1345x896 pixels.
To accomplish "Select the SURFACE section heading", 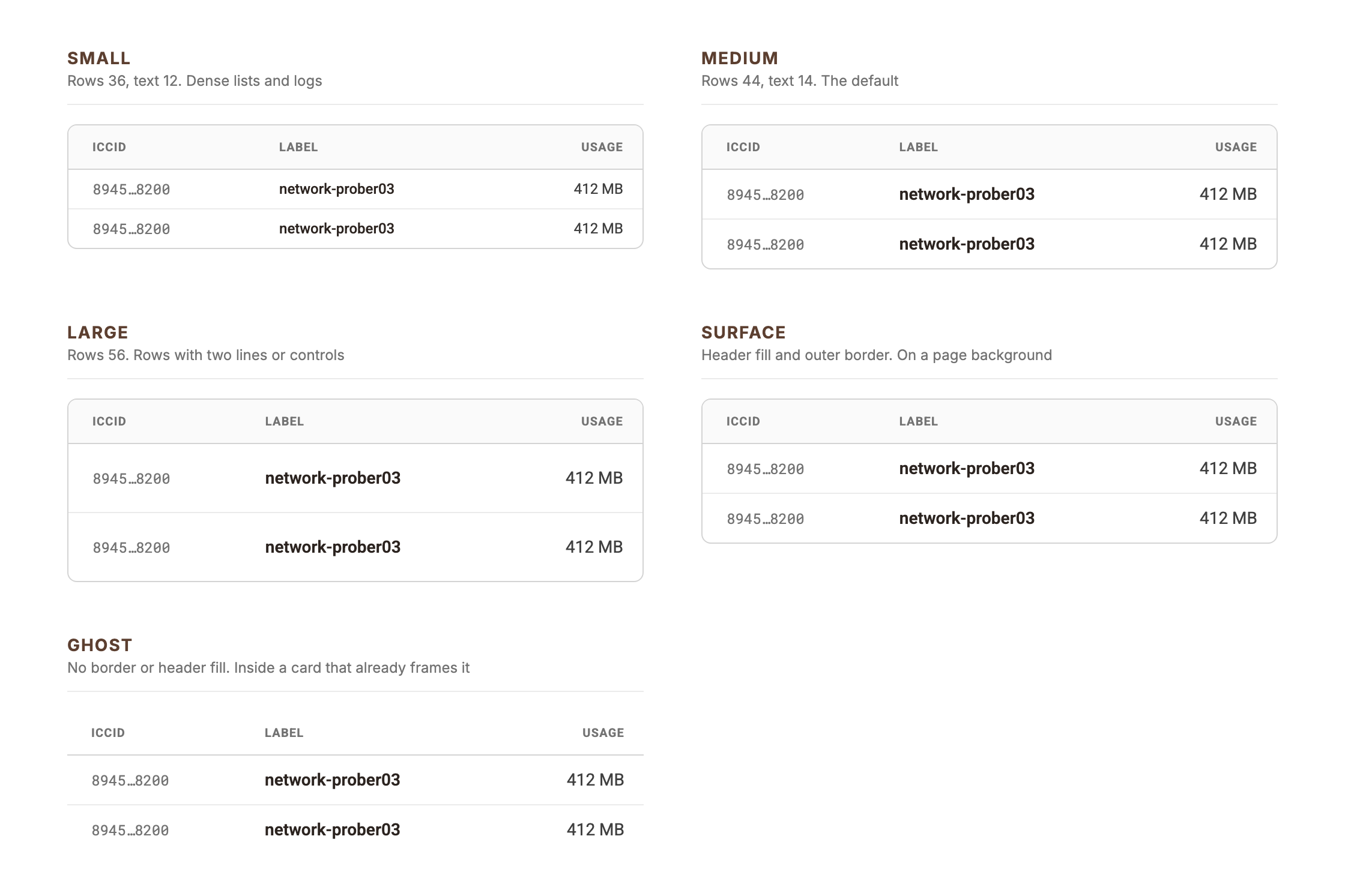I will (743, 332).
